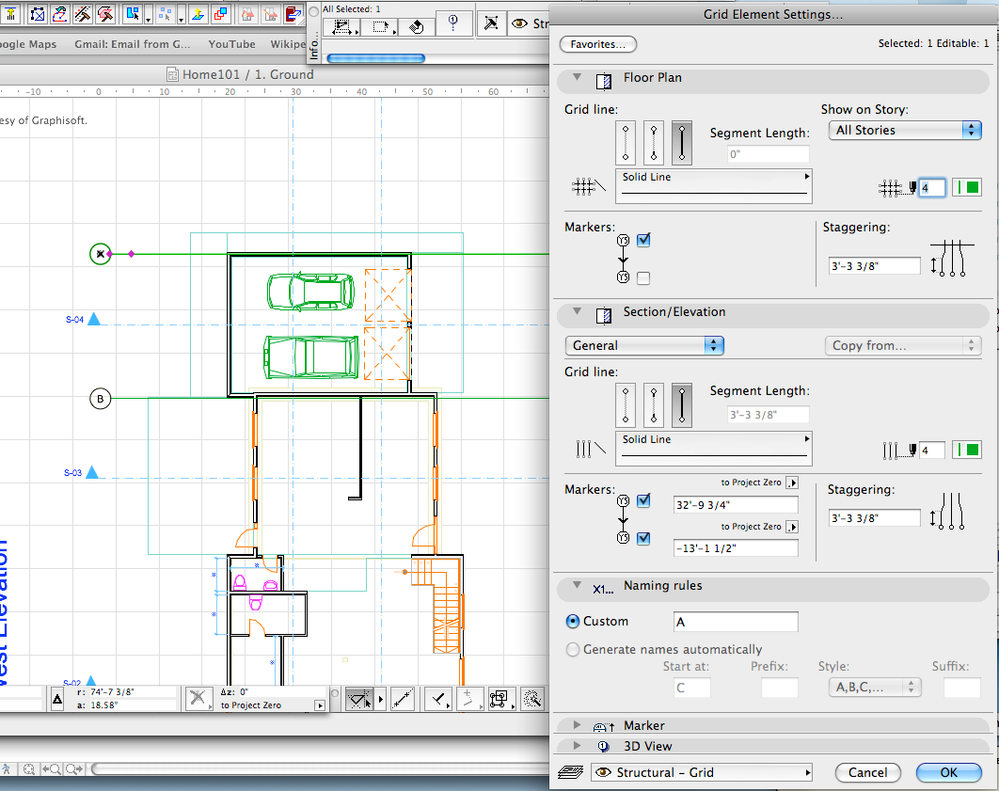
Task: Uncheck the top marker checkbox in Floor Plan
Action: click(644, 240)
